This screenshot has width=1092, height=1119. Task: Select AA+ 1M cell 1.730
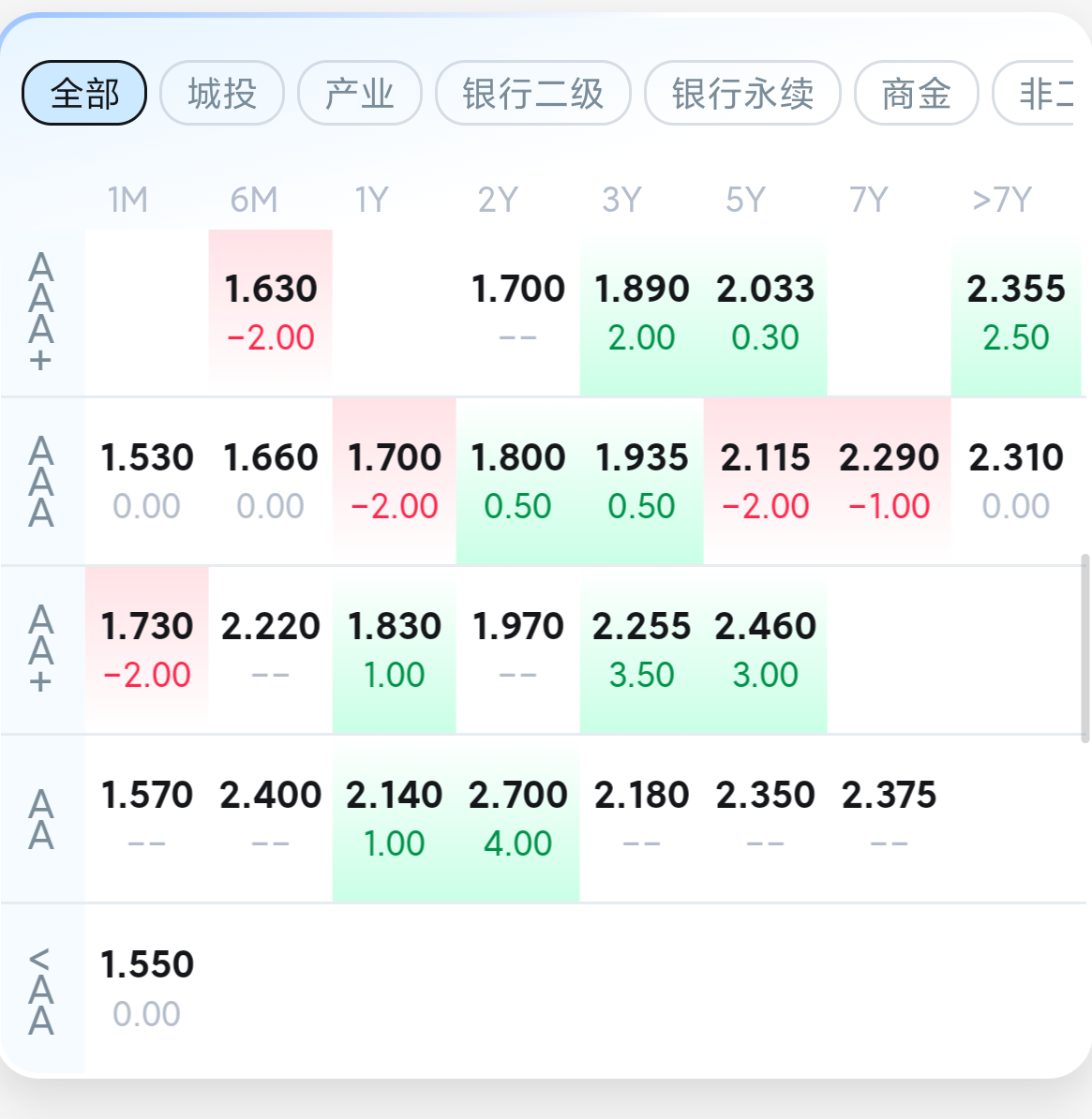(147, 649)
